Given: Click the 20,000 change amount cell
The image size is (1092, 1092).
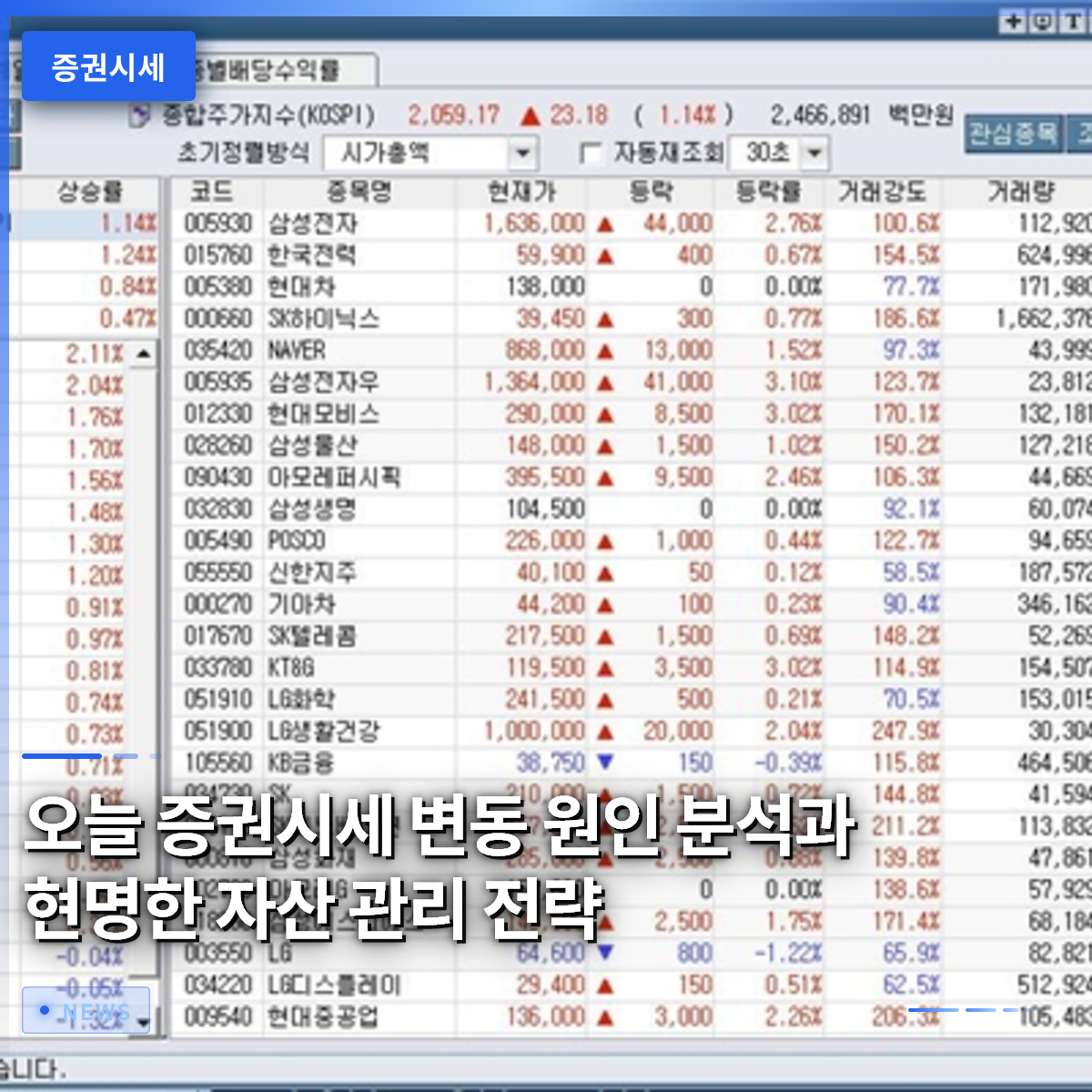Looking at the screenshot, I should tap(677, 732).
